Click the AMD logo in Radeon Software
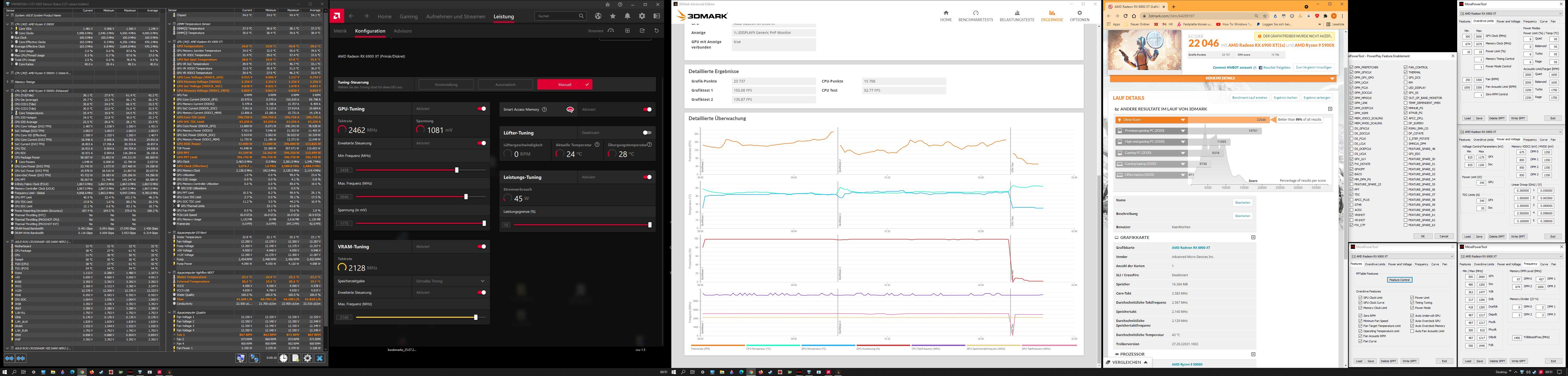 337,16
